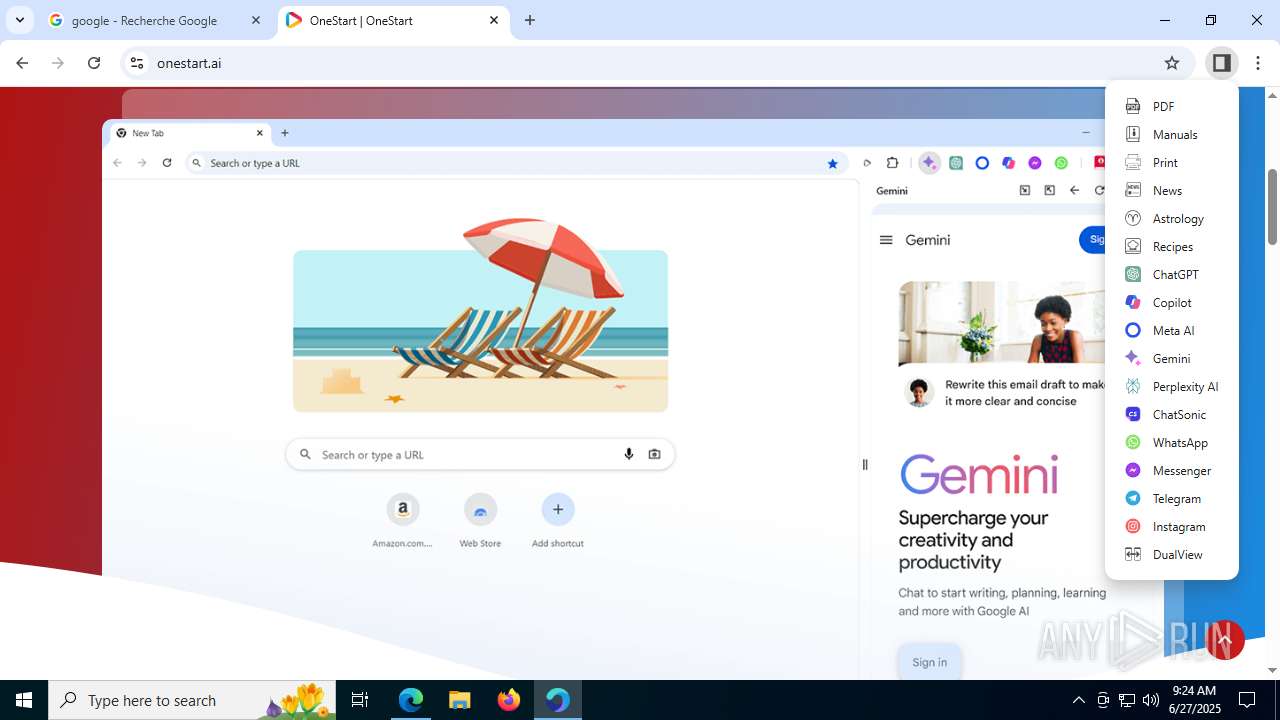This screenshot has width=1280, height=720.
Task: Close the google - Recherche Google tab
Action: coord(257,20)
